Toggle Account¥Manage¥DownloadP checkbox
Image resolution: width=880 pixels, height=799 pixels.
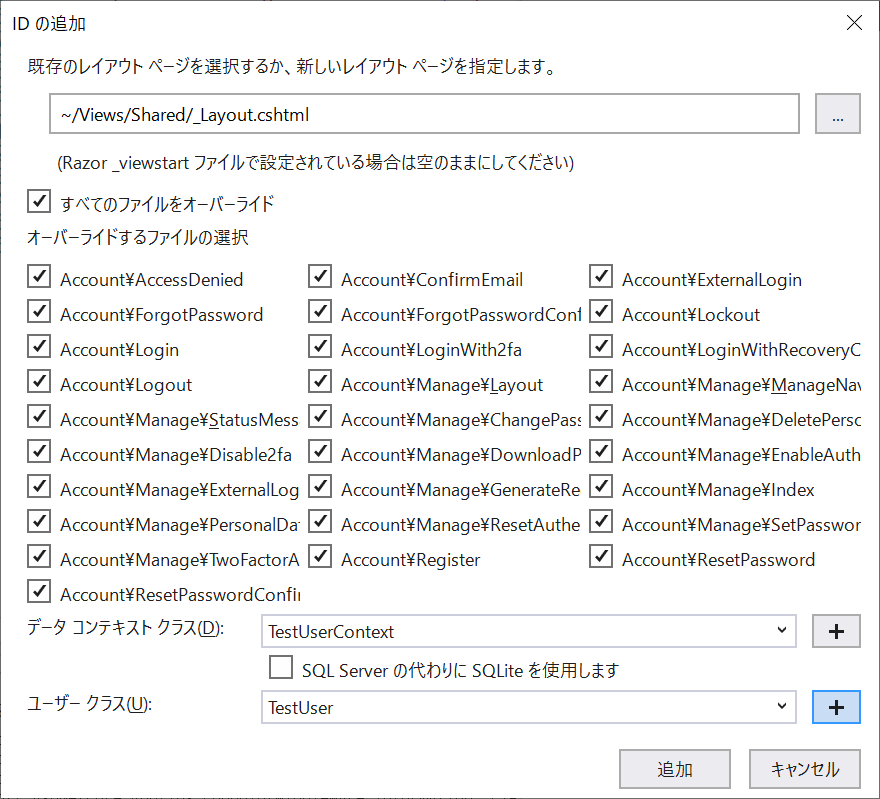point(320,452)
